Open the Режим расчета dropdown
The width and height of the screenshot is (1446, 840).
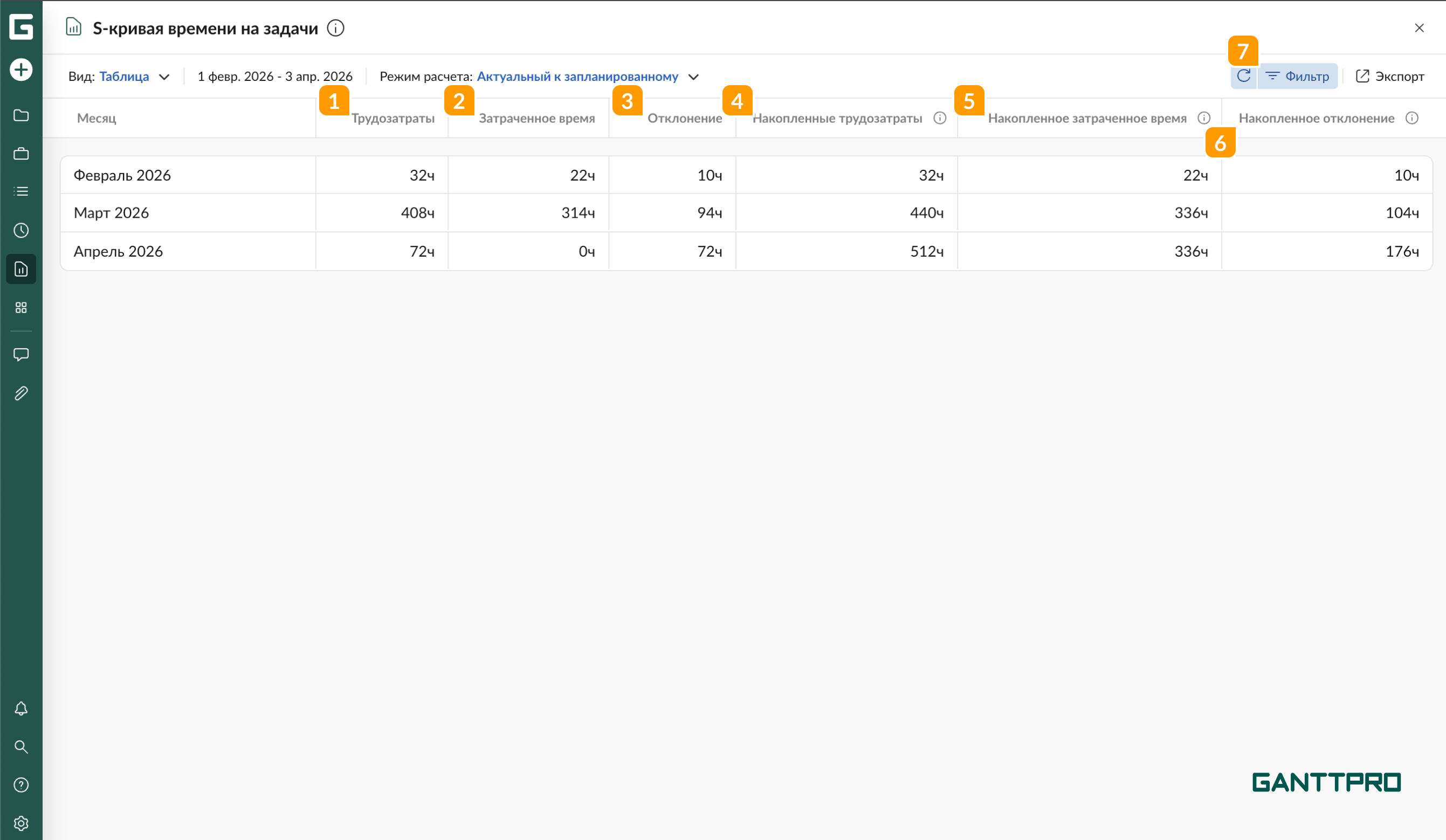pos(577,77)
